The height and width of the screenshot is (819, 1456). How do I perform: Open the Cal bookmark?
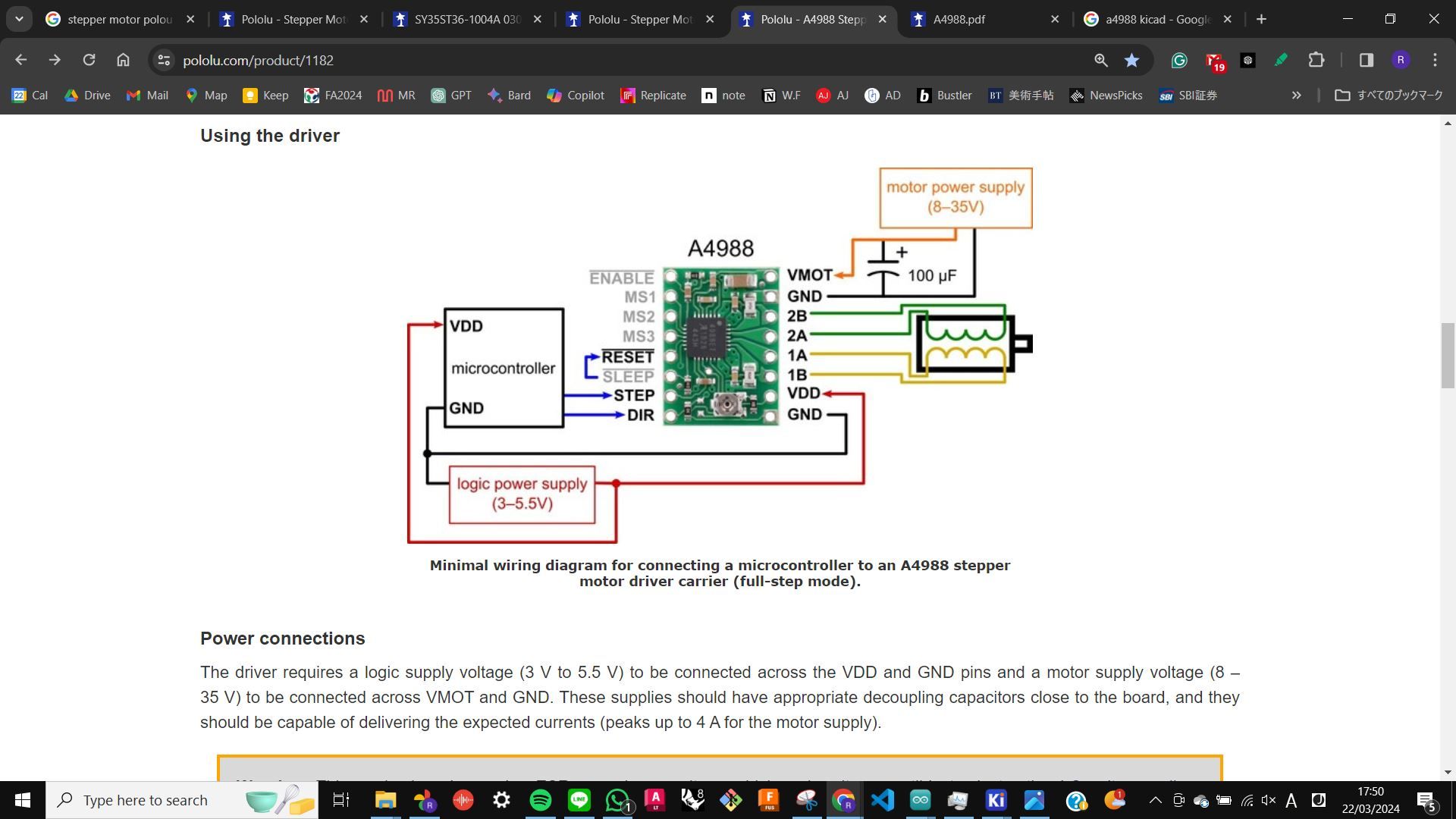click(x=30, y=96)
